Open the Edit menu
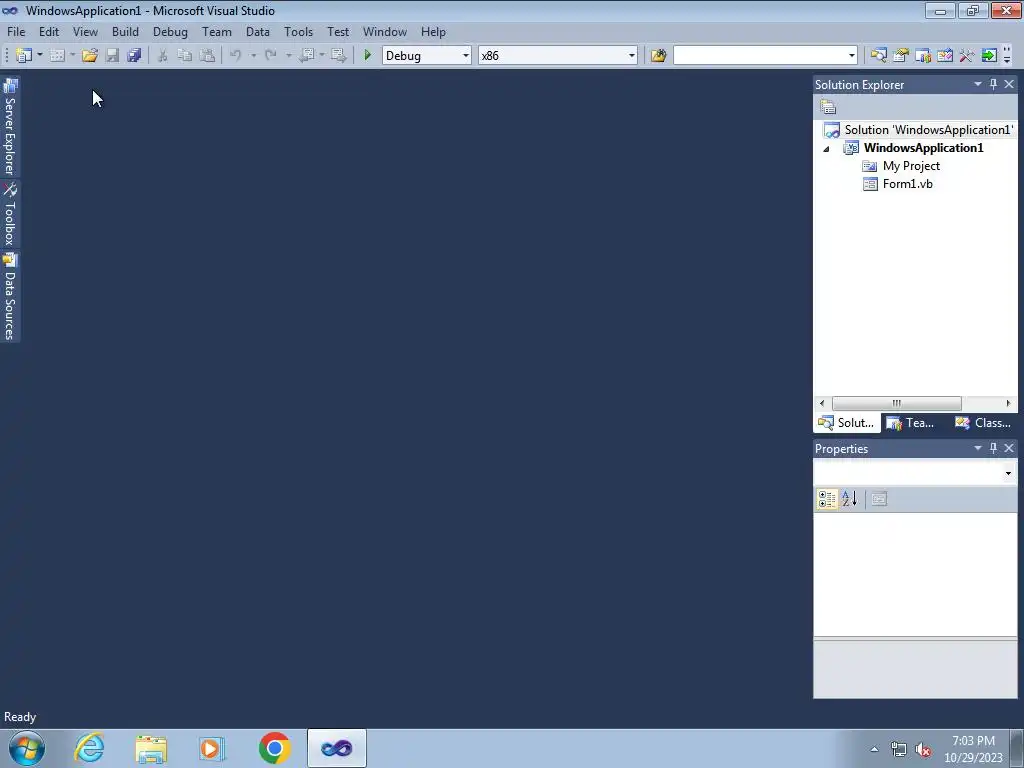The height and width of the screenshot is (768, 1024). coord(49,32)
